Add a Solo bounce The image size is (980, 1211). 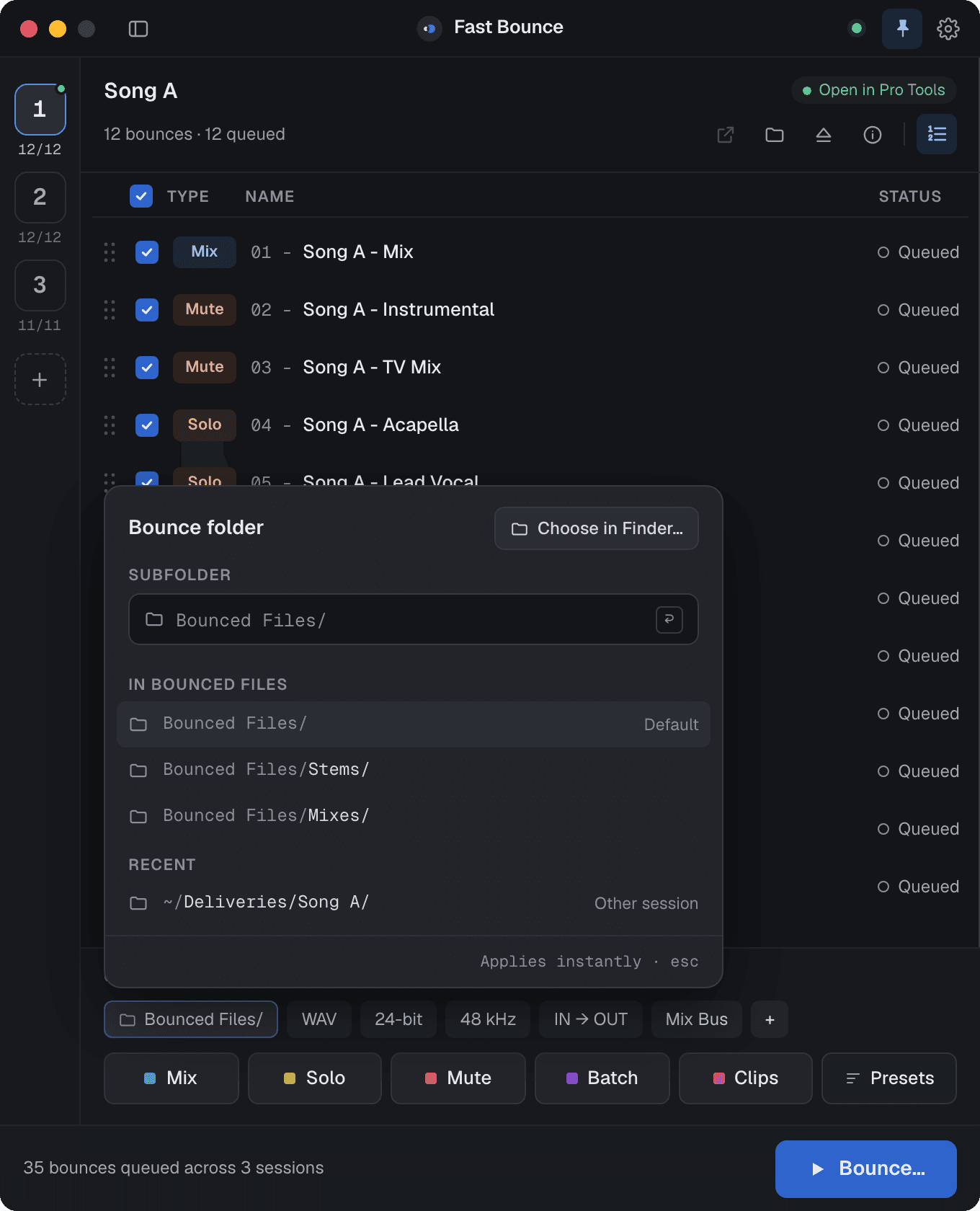(x=315, y=1078)
